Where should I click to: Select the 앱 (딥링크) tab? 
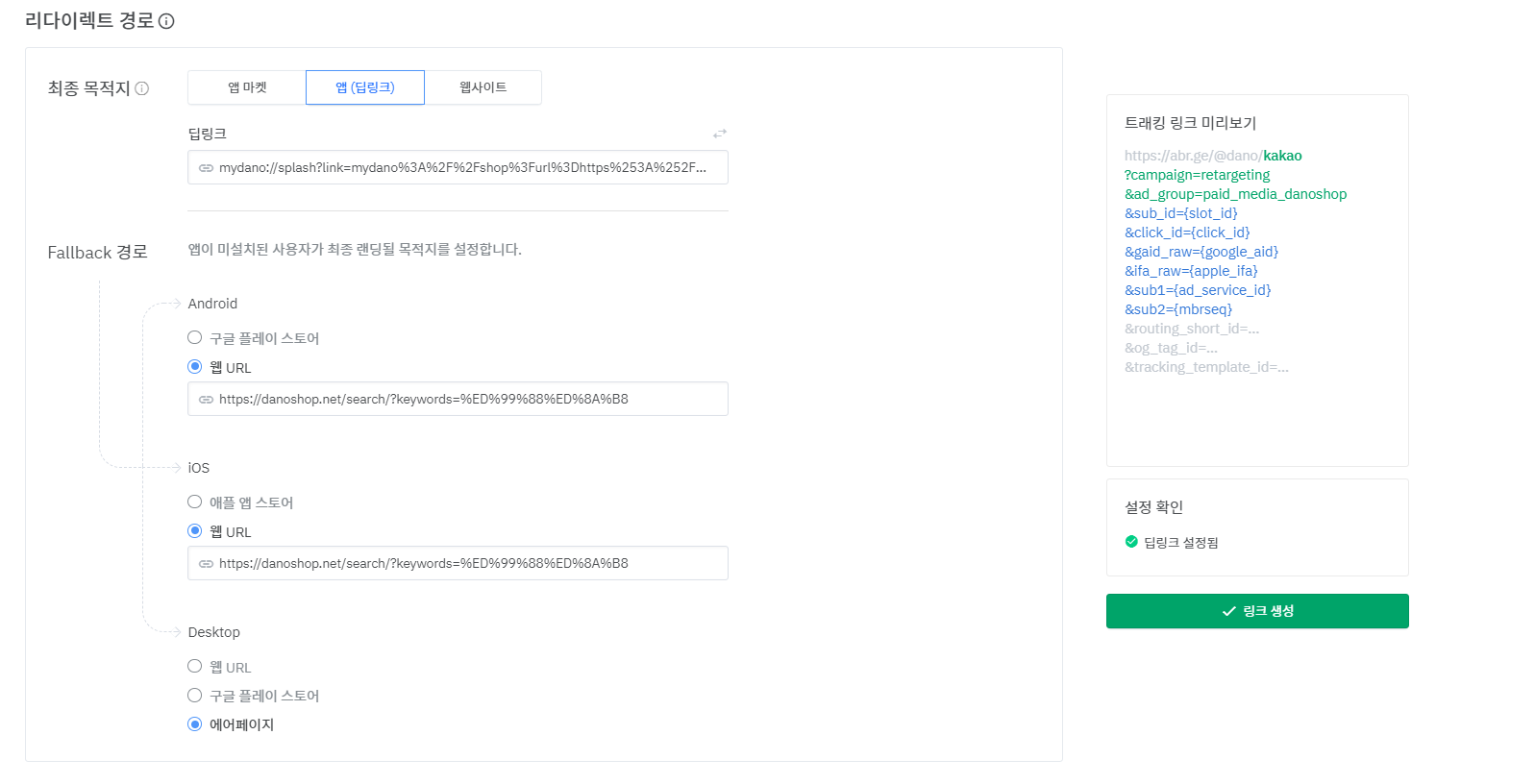365,87
